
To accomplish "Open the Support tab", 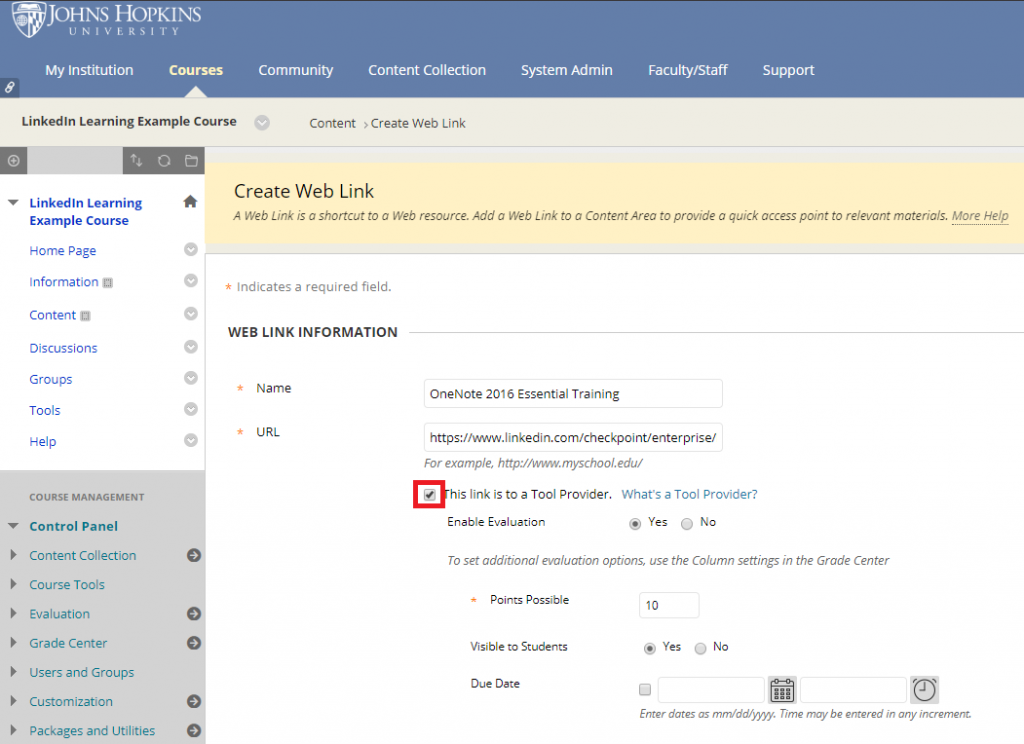I will 788,70.
